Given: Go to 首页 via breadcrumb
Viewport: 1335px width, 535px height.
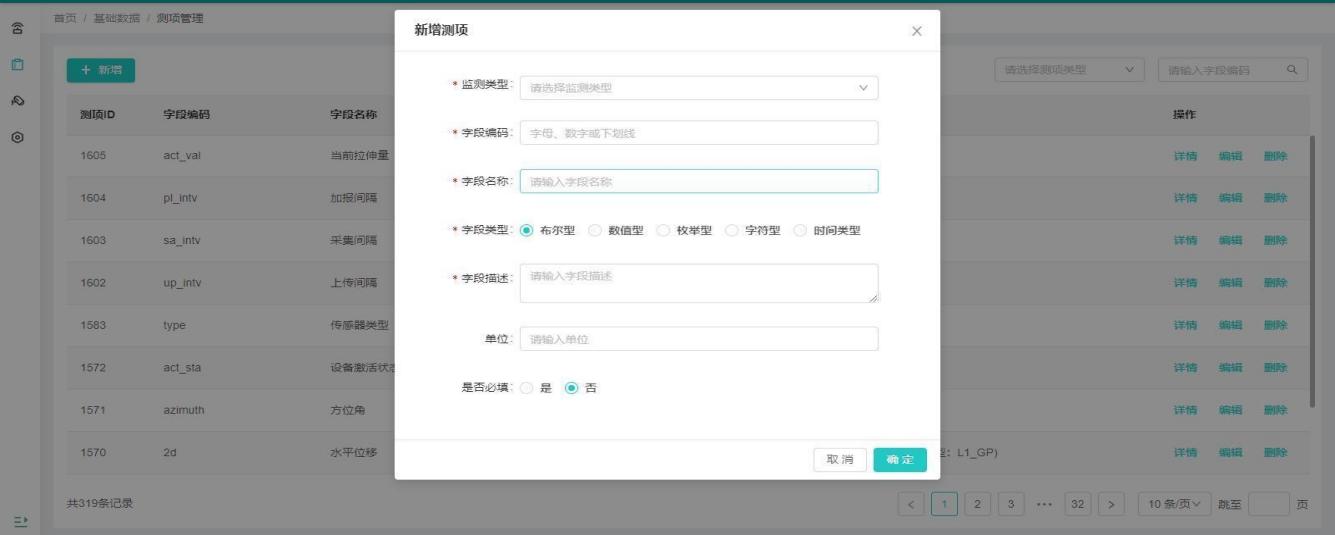Looking at the screenshot, I should point(64,20).
